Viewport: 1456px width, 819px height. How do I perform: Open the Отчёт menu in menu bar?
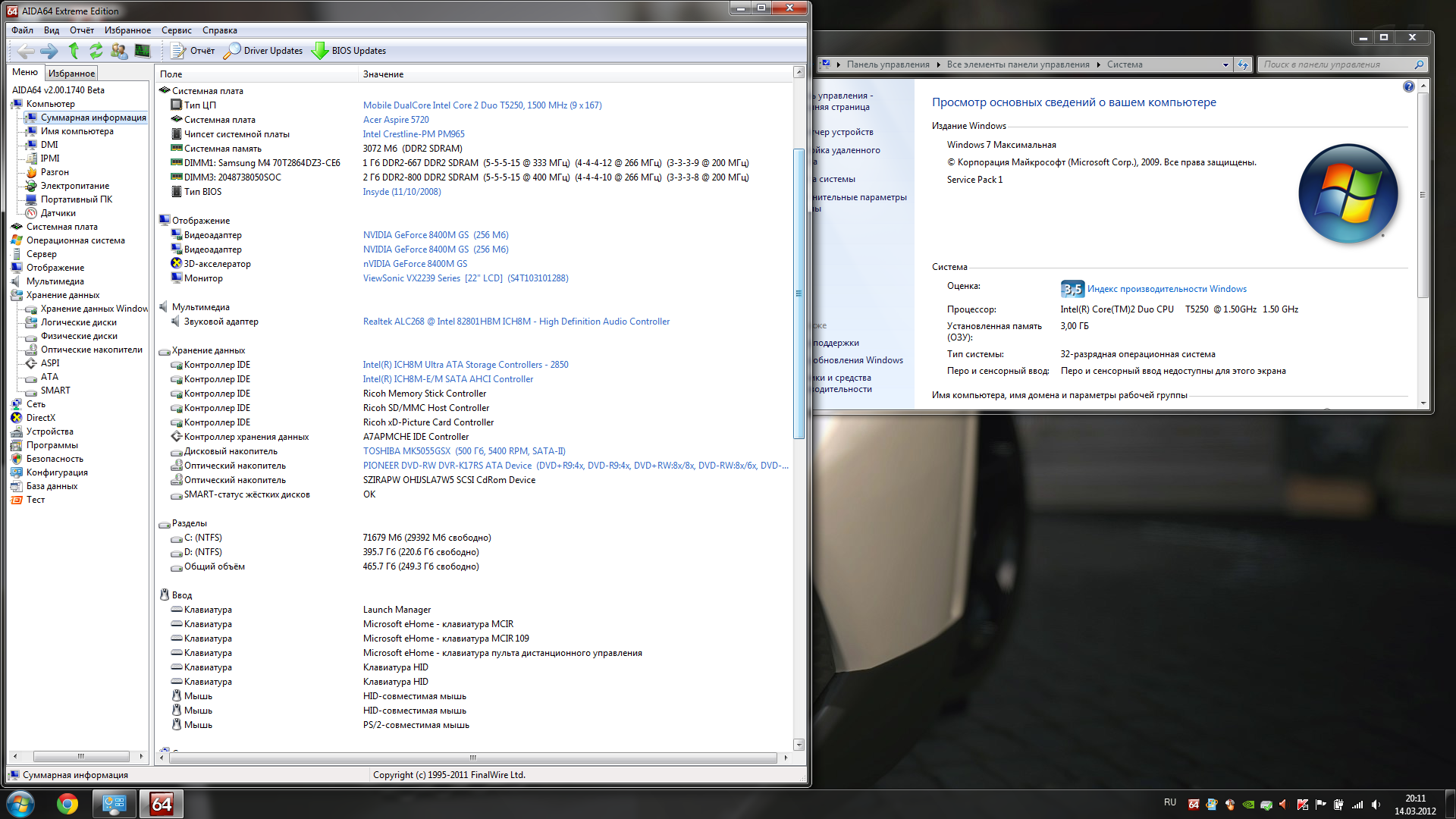click(x=82, y=30)
